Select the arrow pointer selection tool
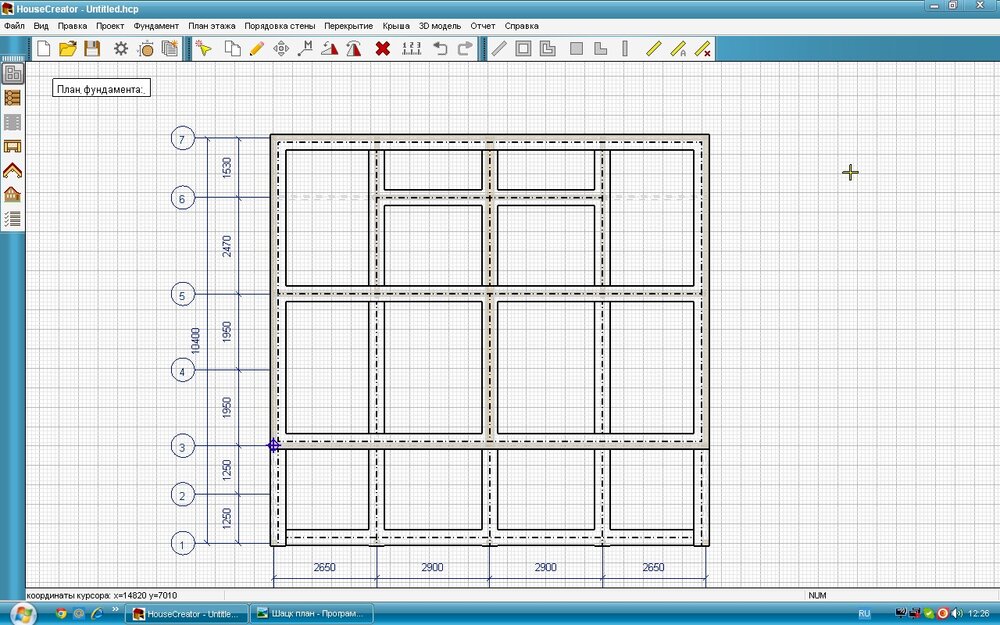The width and height of the screenshot is (1000, 625). click(203, 48)
